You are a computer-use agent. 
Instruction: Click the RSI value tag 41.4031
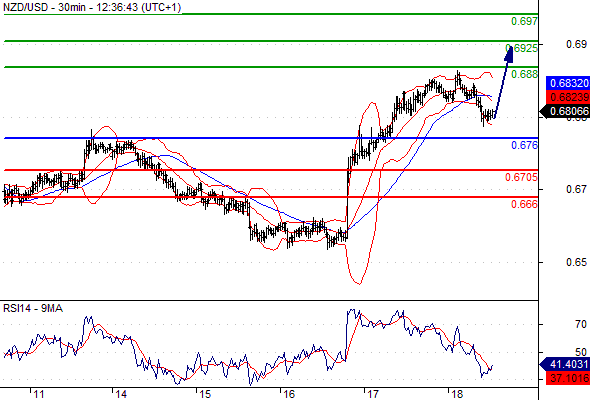pyautogui.click(x=565, y=364)
